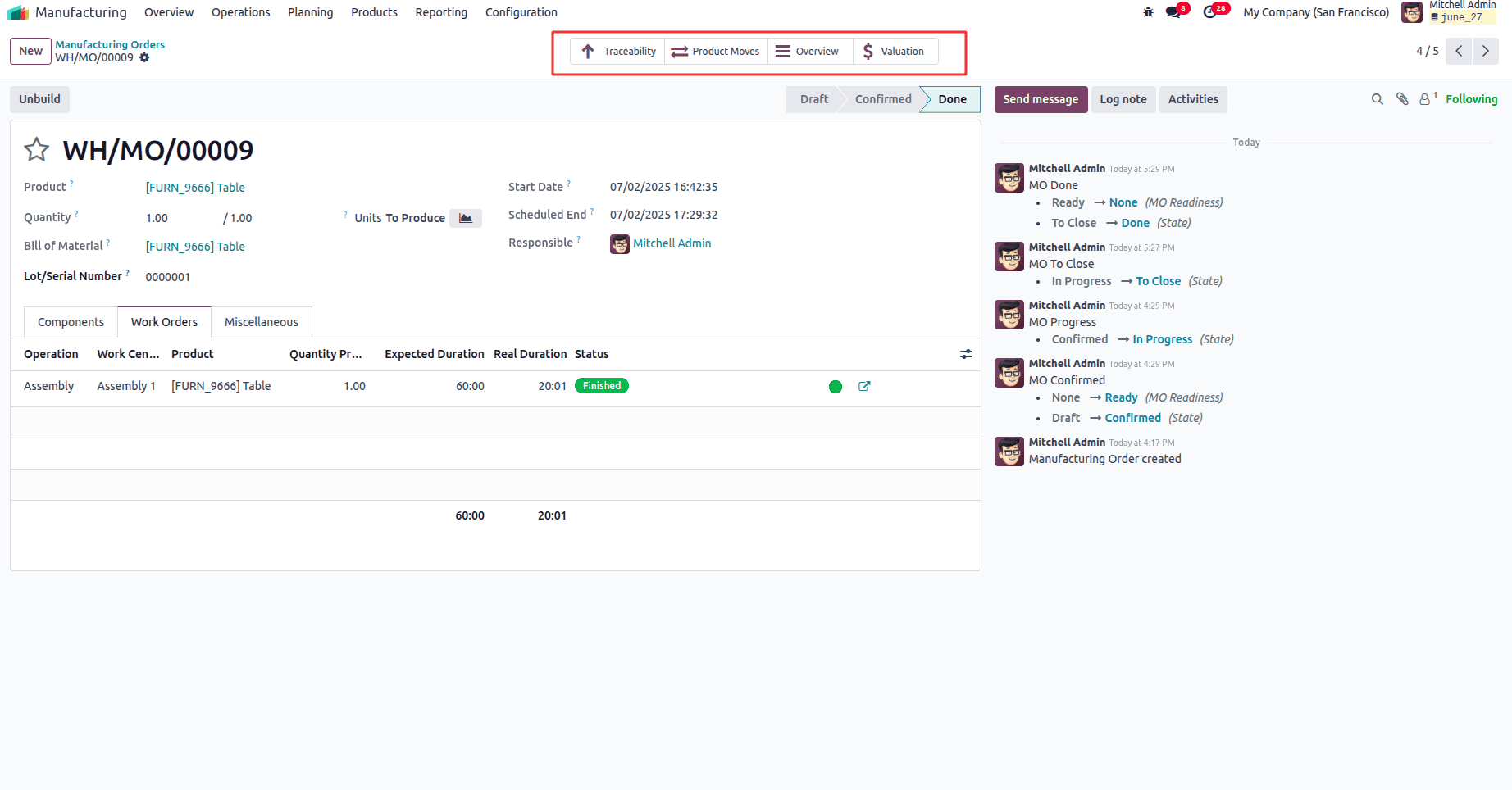
Task: Switch to the Miscellaneous tab
Action: (x=262, y=322)
